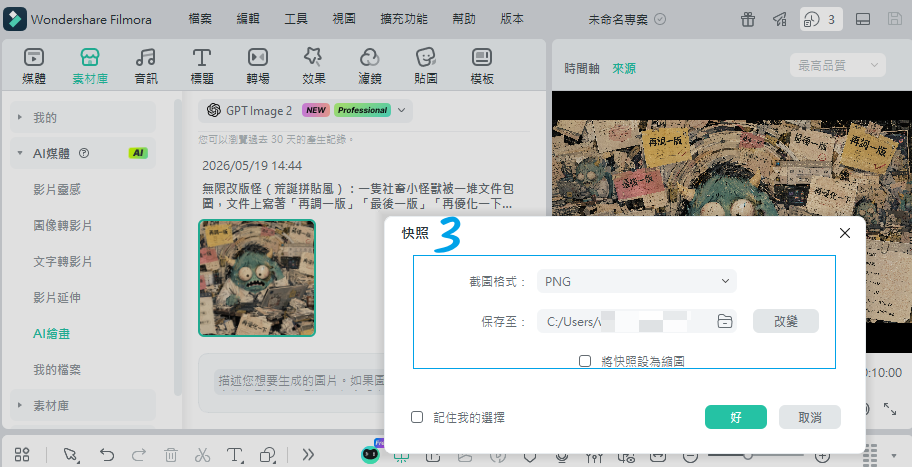Open the 檔案 menu

coord(200,19)
